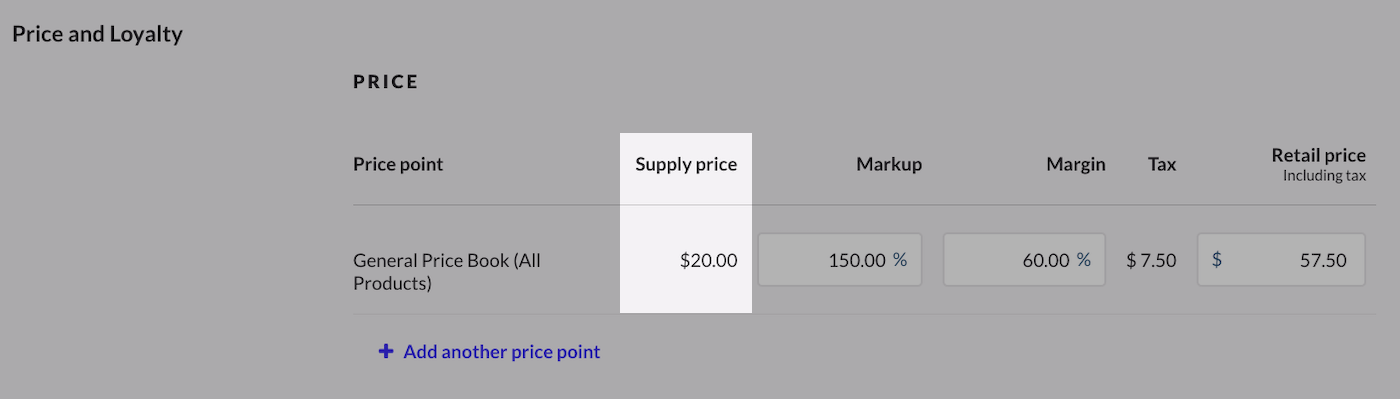
Task: Click the percent symbol in the Markup field
Action: coord(900,260)
